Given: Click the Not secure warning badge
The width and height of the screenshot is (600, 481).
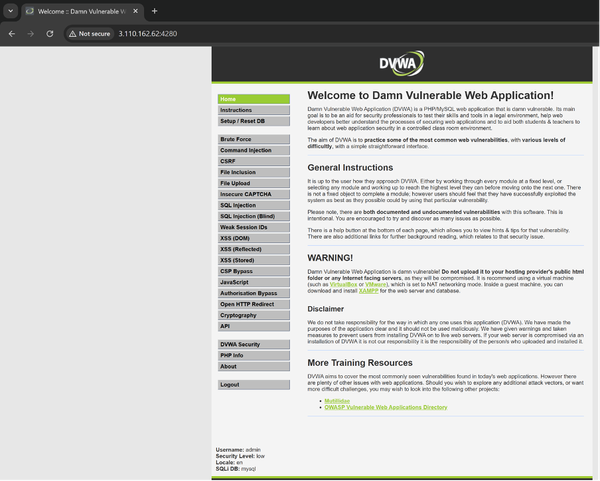Looking at the screenshot, I should point(90,33).
